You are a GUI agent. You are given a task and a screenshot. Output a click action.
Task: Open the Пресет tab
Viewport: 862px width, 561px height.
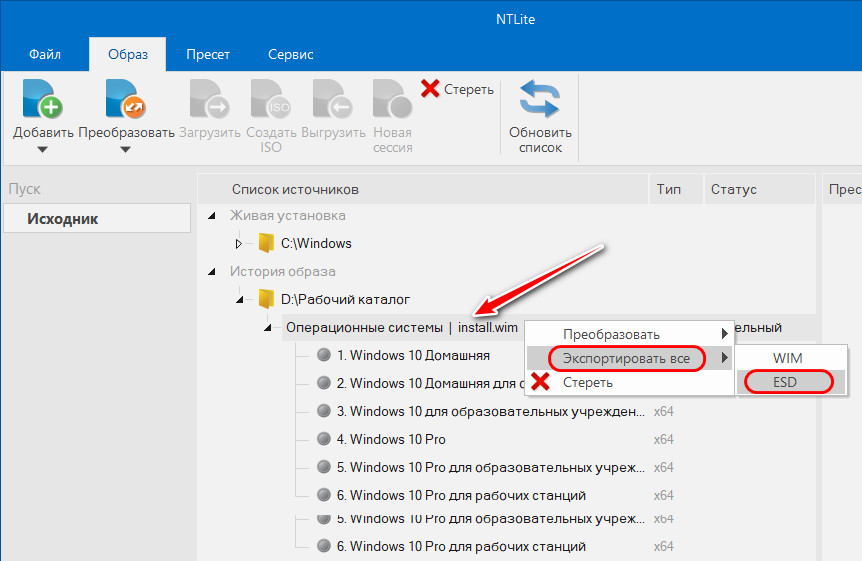[x=208, y=54]
